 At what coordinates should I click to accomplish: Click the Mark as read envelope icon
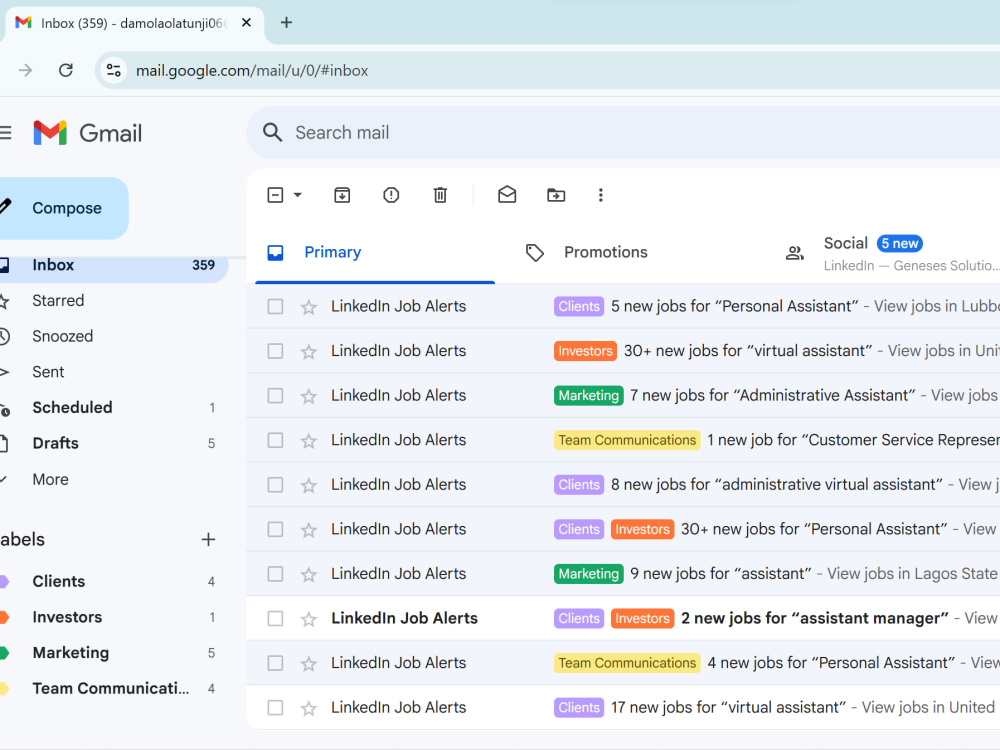[x=507, y=195]
